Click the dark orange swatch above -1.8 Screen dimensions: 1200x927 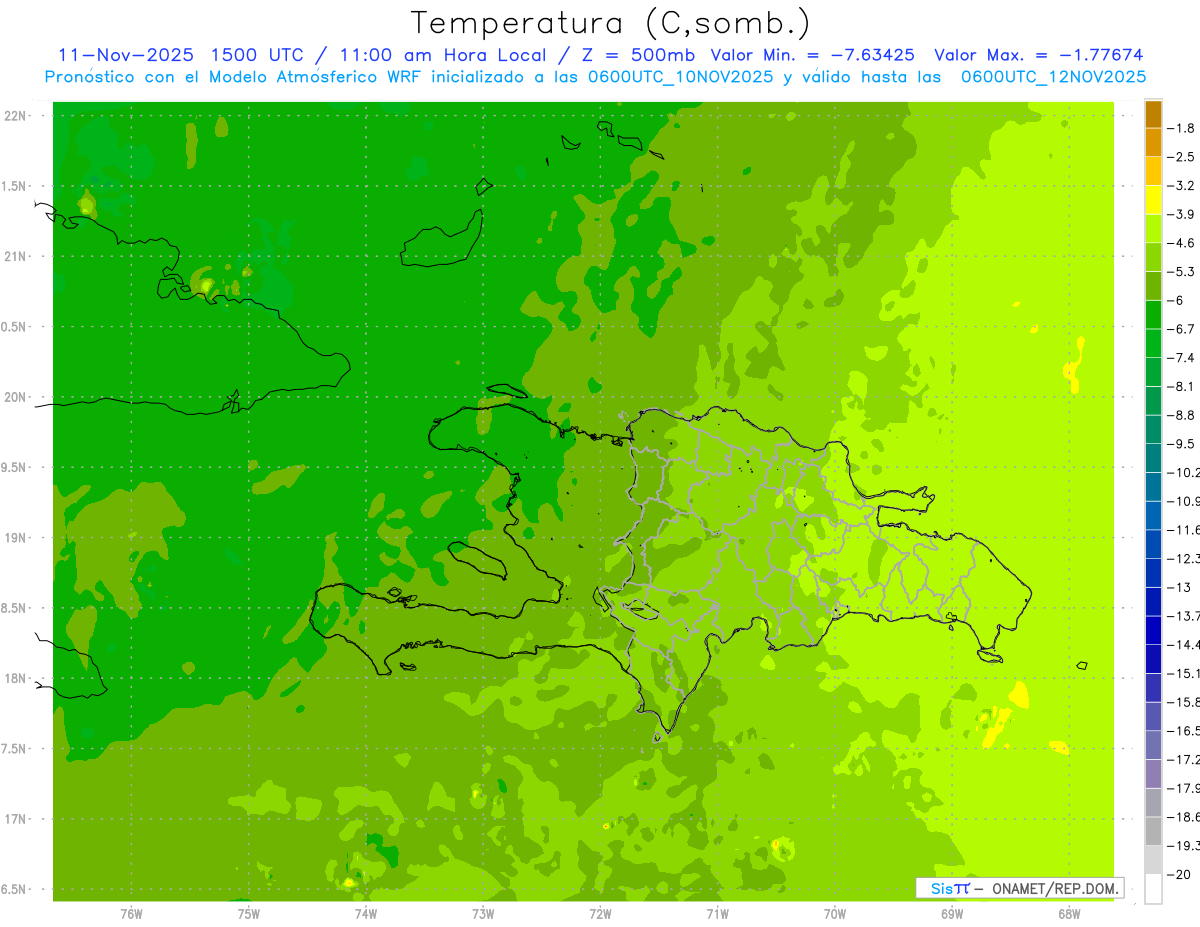point(1153,113)
